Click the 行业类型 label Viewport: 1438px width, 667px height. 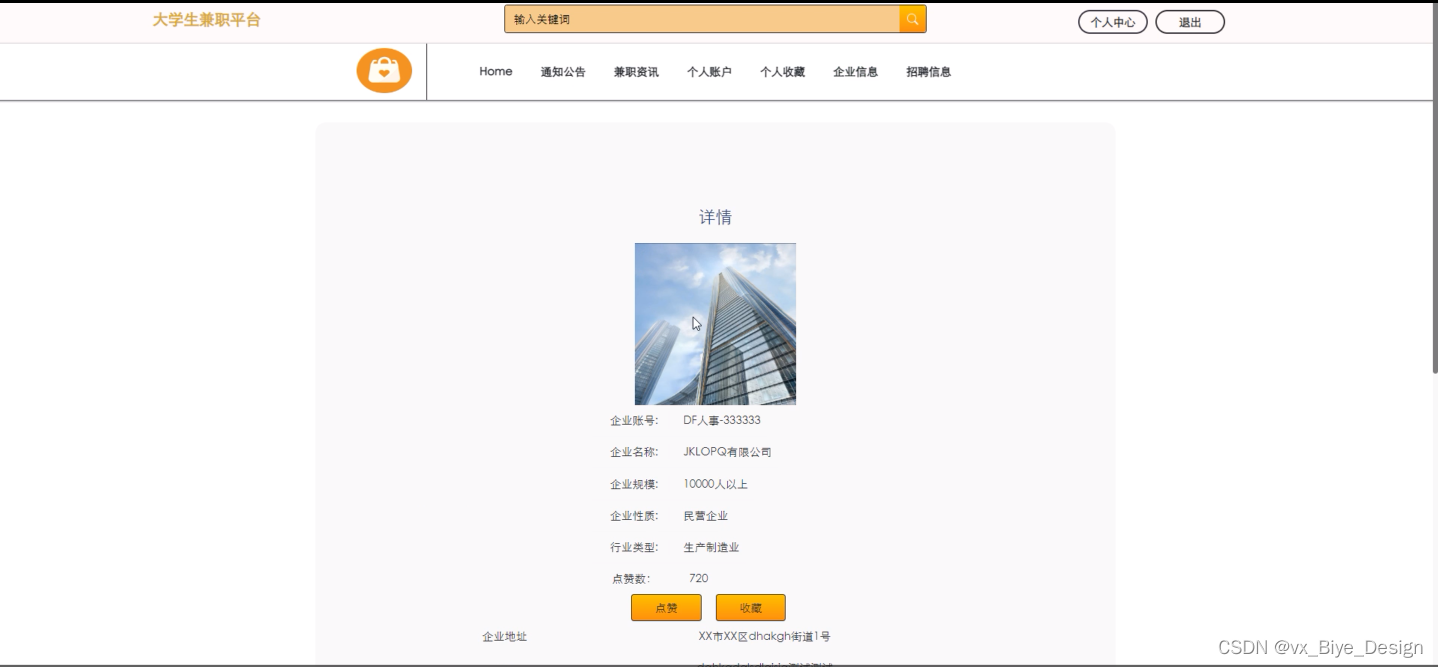tap(634, 548)
